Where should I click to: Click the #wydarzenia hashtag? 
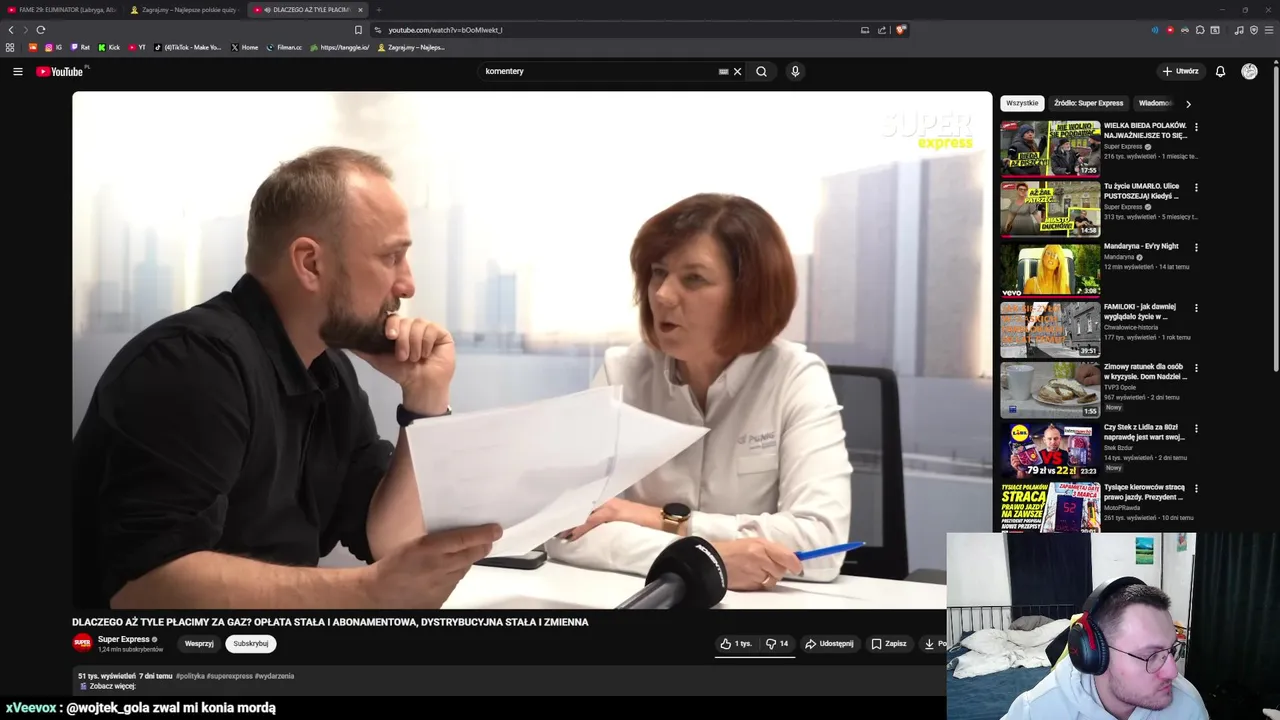[274, 676]
